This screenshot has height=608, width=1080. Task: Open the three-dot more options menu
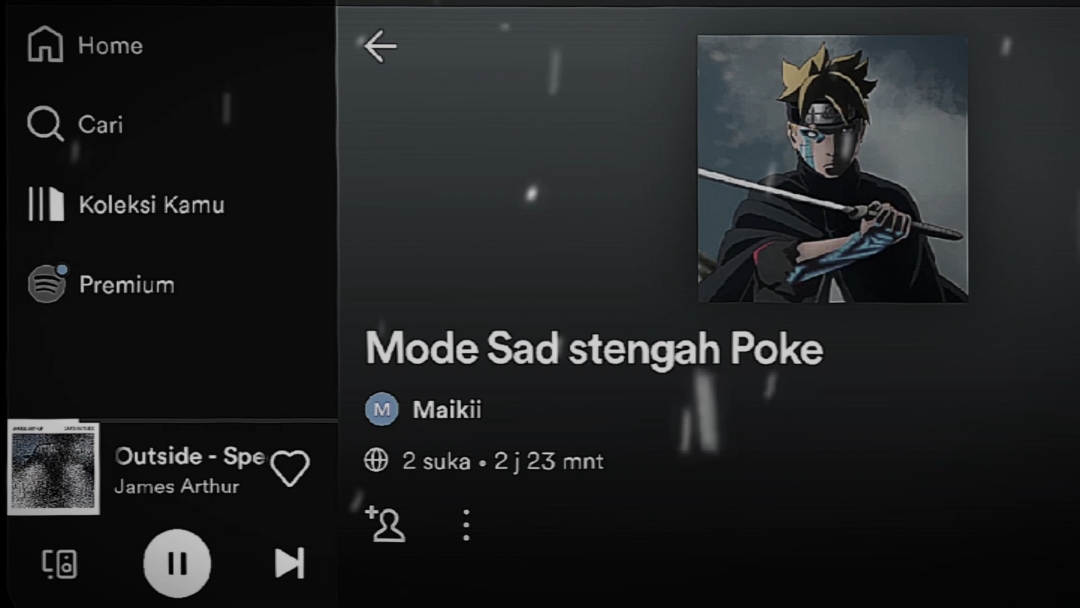coord(466,525)
